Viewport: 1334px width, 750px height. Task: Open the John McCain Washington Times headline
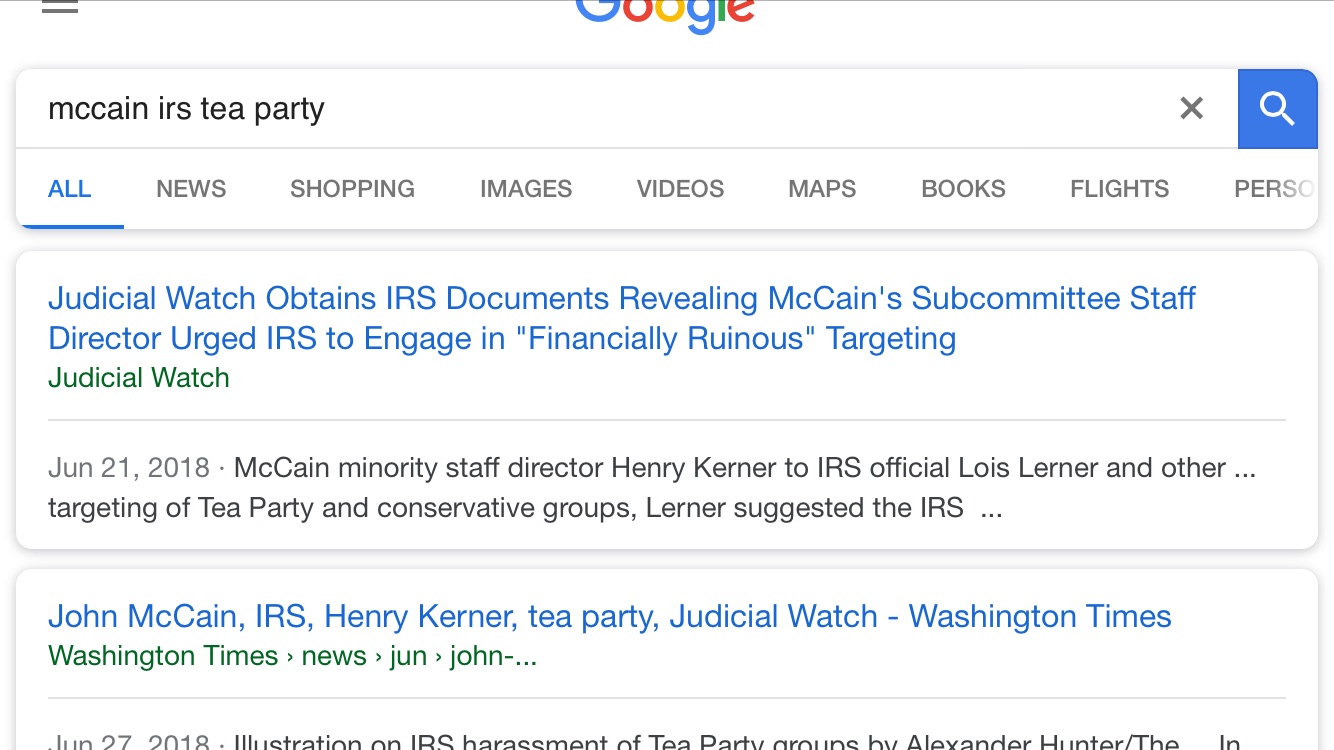[x=610, y=616]
